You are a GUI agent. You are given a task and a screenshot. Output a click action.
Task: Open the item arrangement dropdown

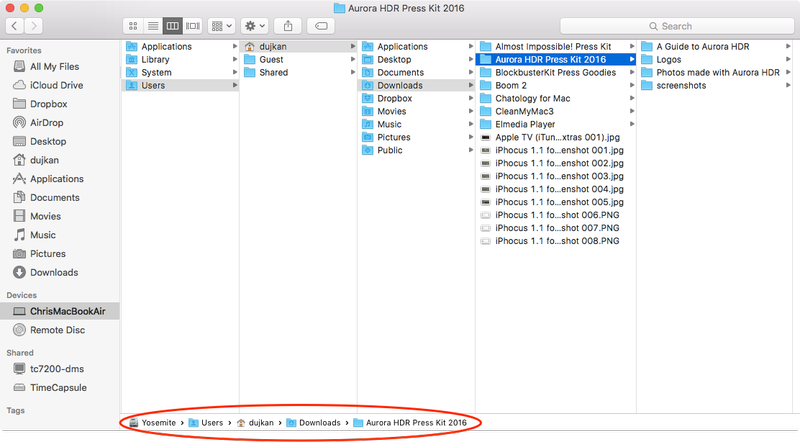(221, 26)
